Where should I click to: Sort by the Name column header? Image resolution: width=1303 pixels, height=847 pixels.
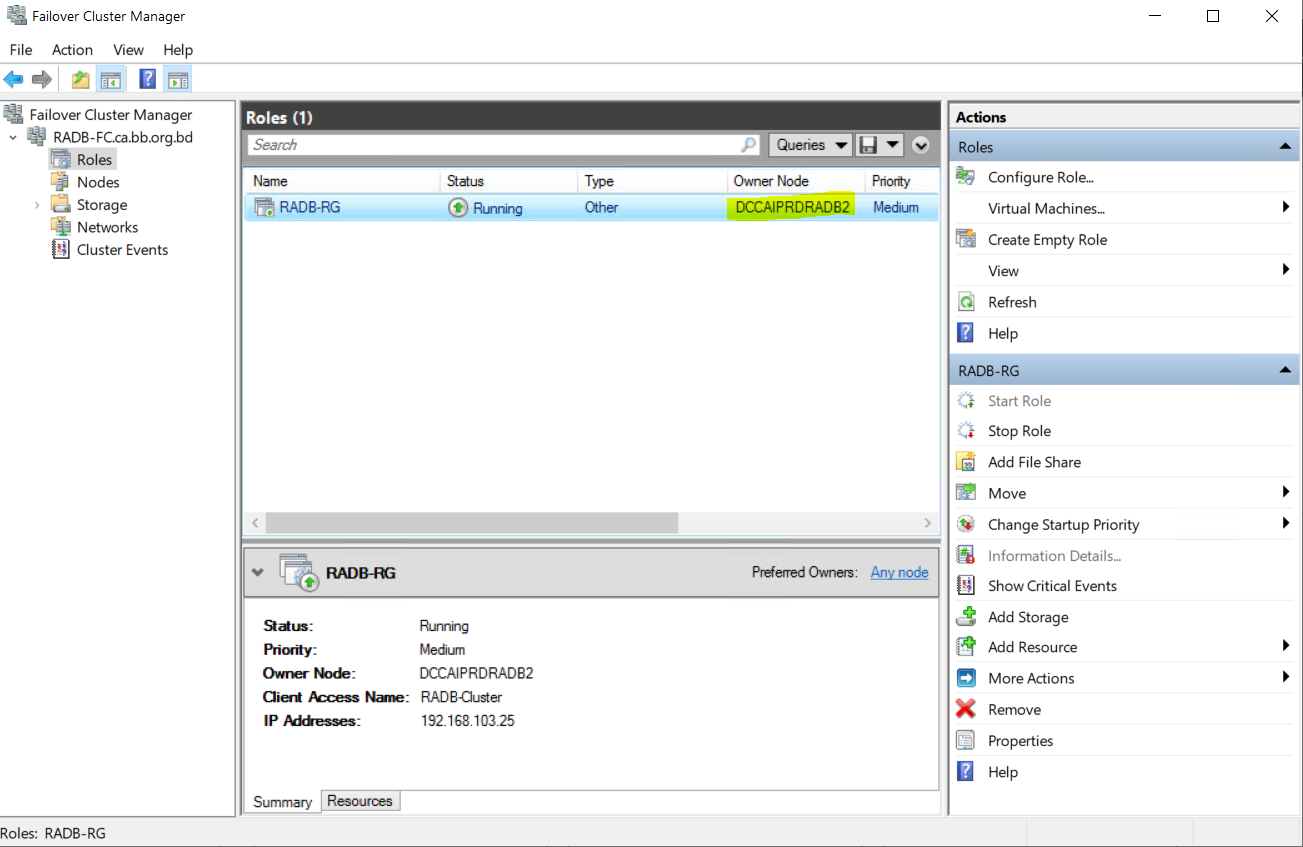coord(342,181)
